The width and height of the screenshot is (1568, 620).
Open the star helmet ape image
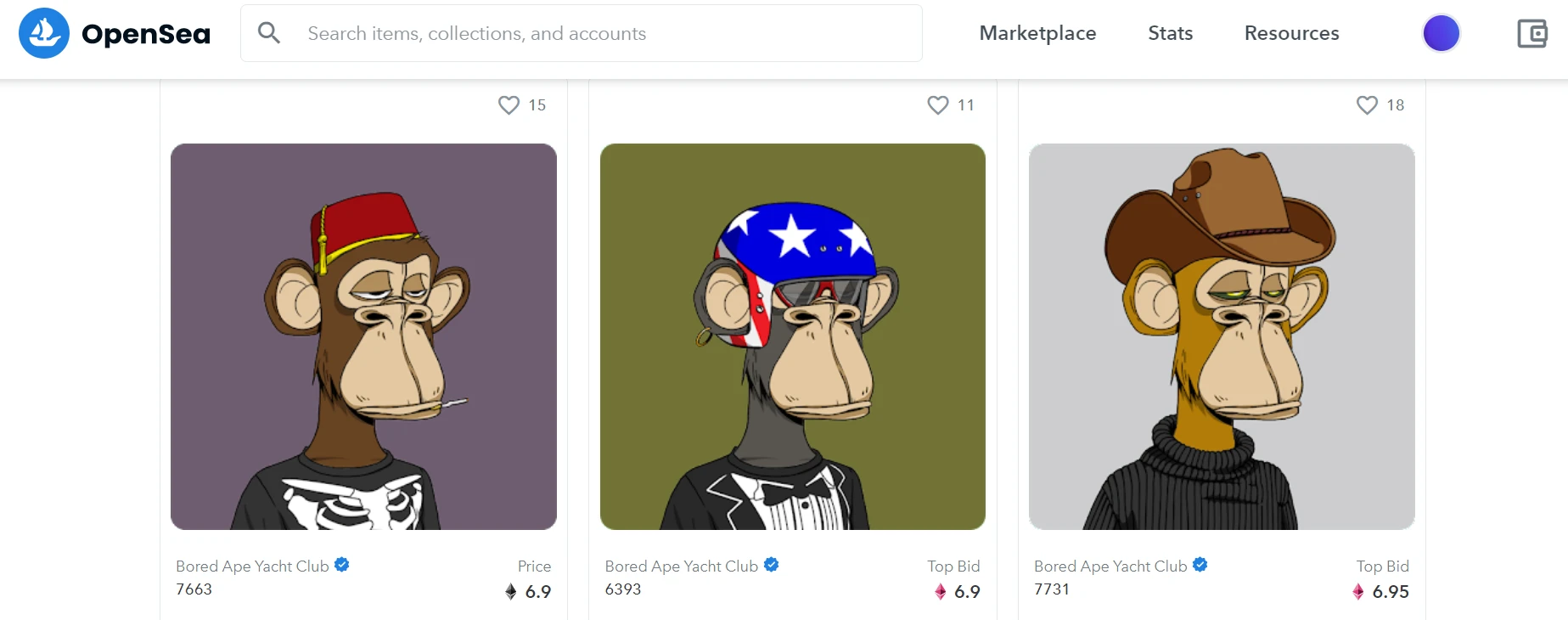[x=792, y=336]
